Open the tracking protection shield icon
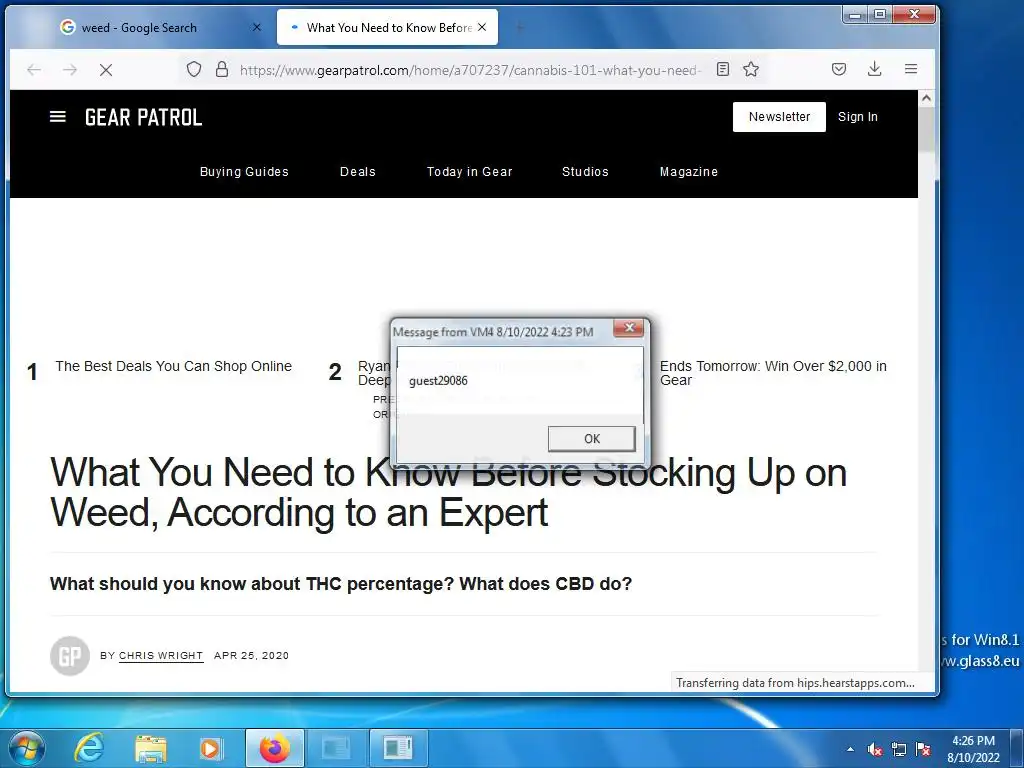The height and width of the screenshot is (768, 1024). pos(194,69)
